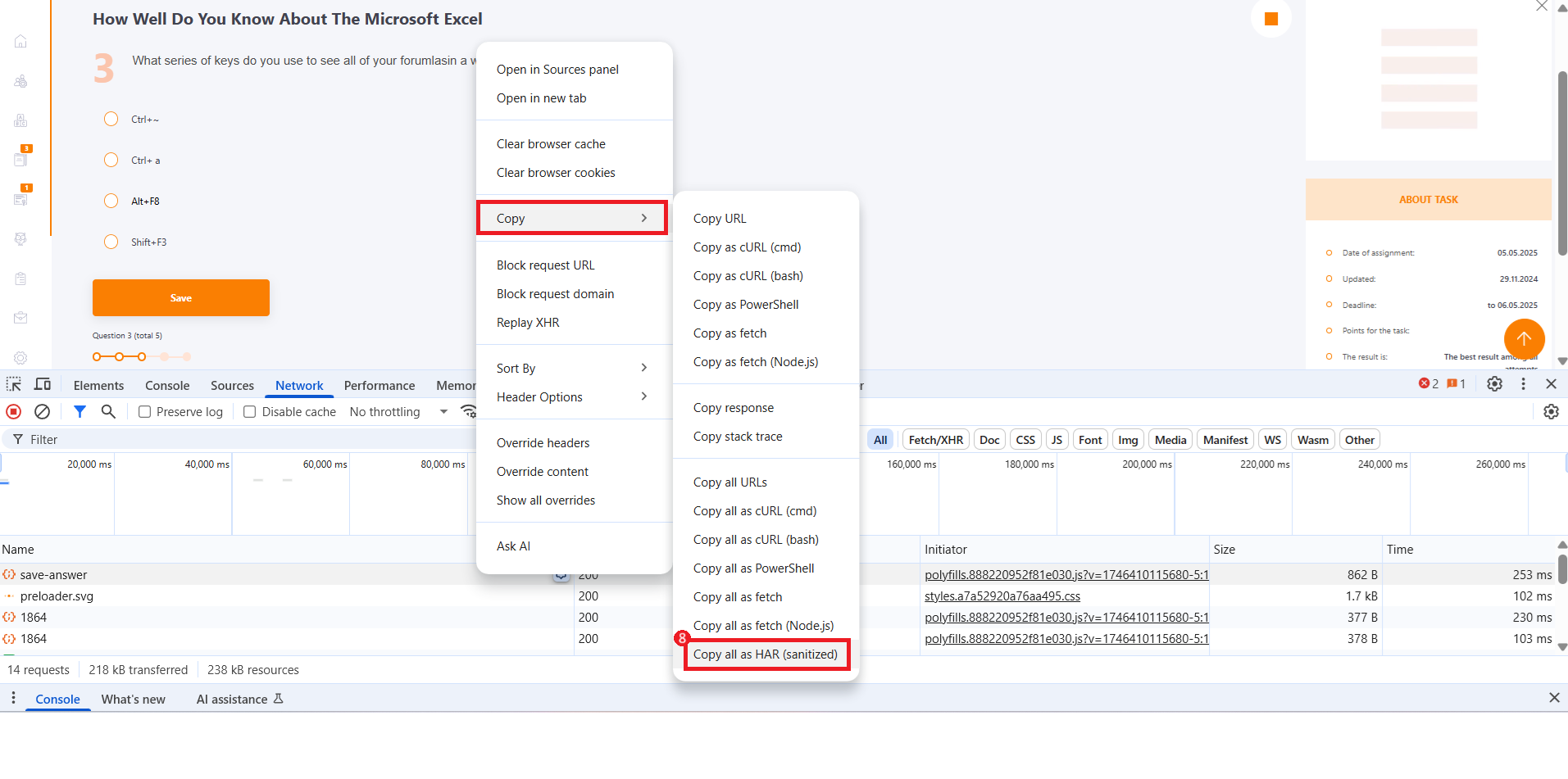The height and width of the screenshot is (779, 1568).
Task: Choose Copy all as HAR (sanitized)
Action: 766,654
